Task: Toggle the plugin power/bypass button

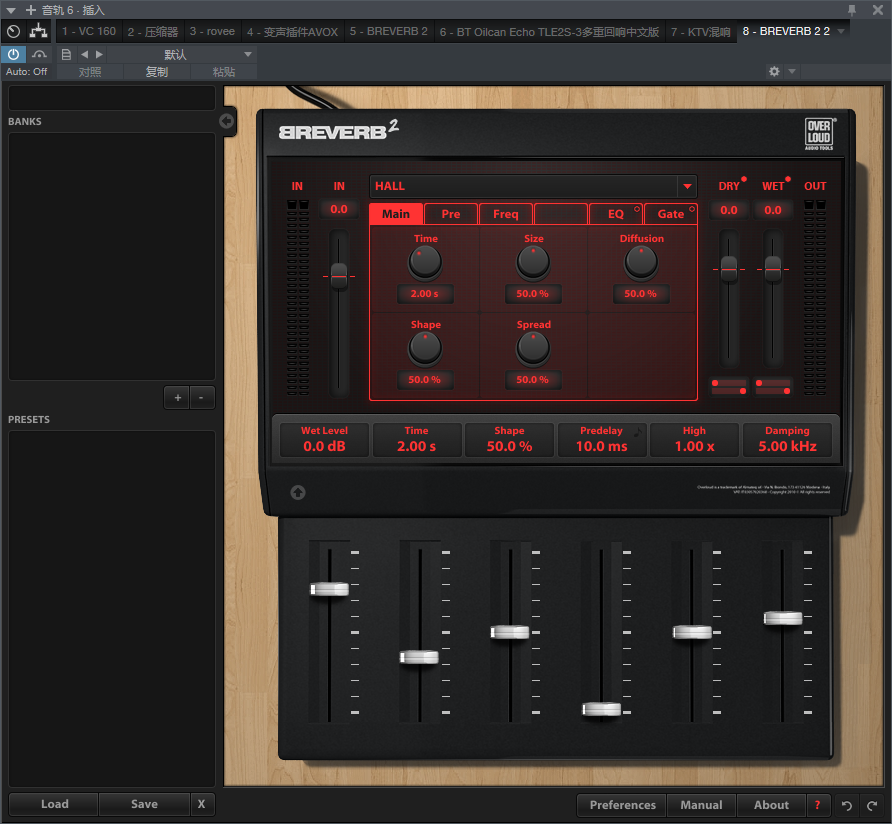Action: tap(13, 54)
